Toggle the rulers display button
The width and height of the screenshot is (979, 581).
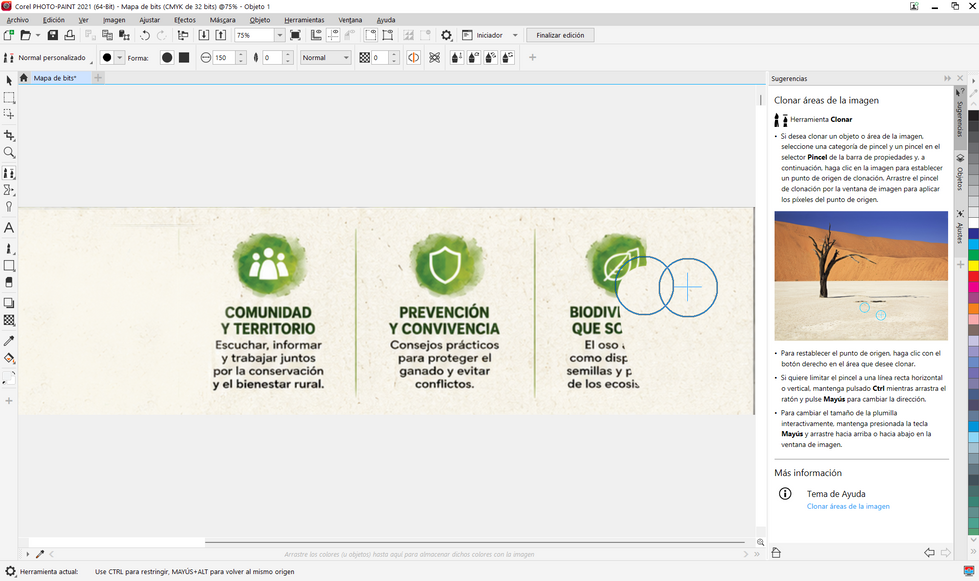coord(316,35)
